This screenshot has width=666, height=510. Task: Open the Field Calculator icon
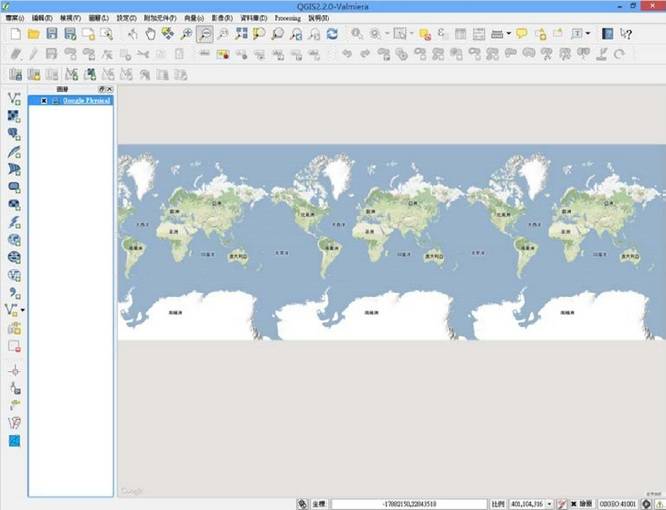pyautogui.click(x=479, y=34)
